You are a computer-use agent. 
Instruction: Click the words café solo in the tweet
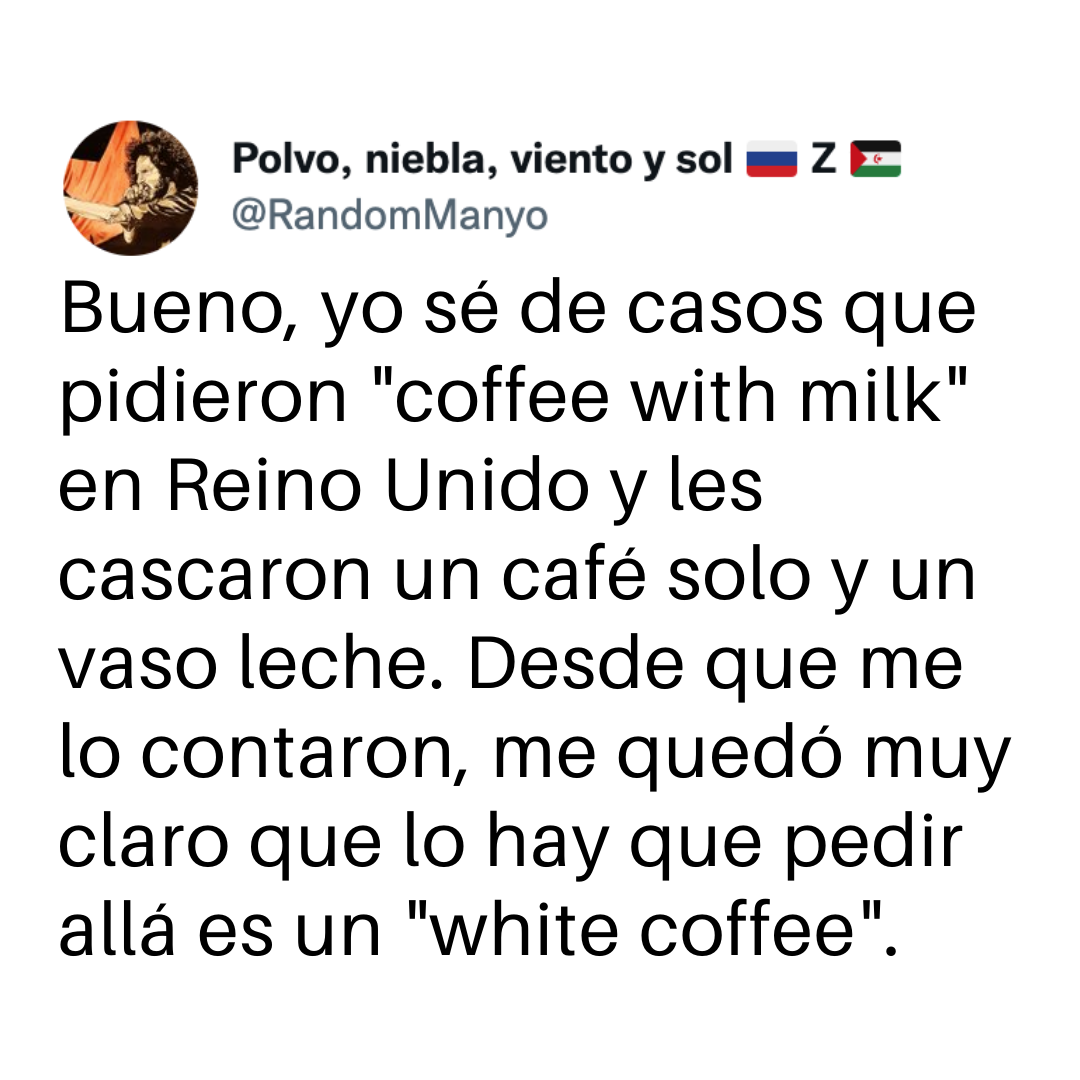[x=656, y=574]
